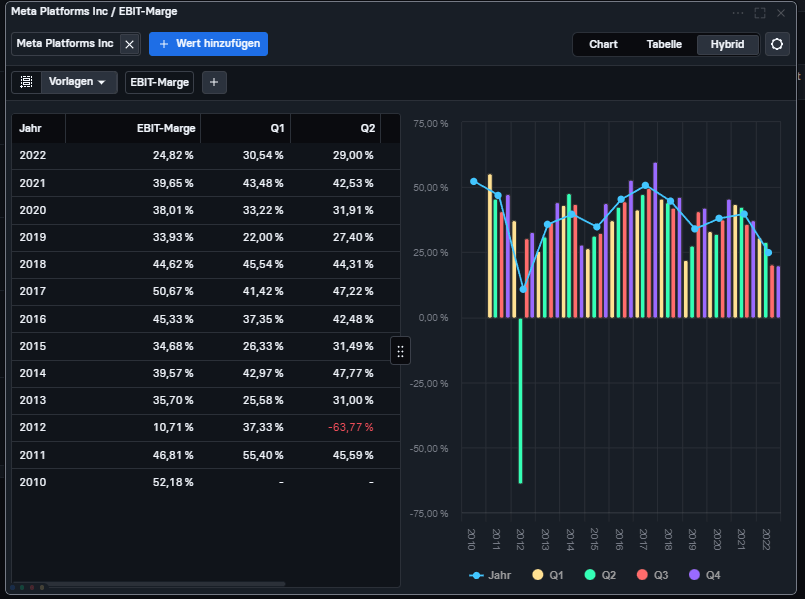Viewport: 805px width, 599px height.
Task: Toggle the Q1 series in legend
Action: (548, 575)
